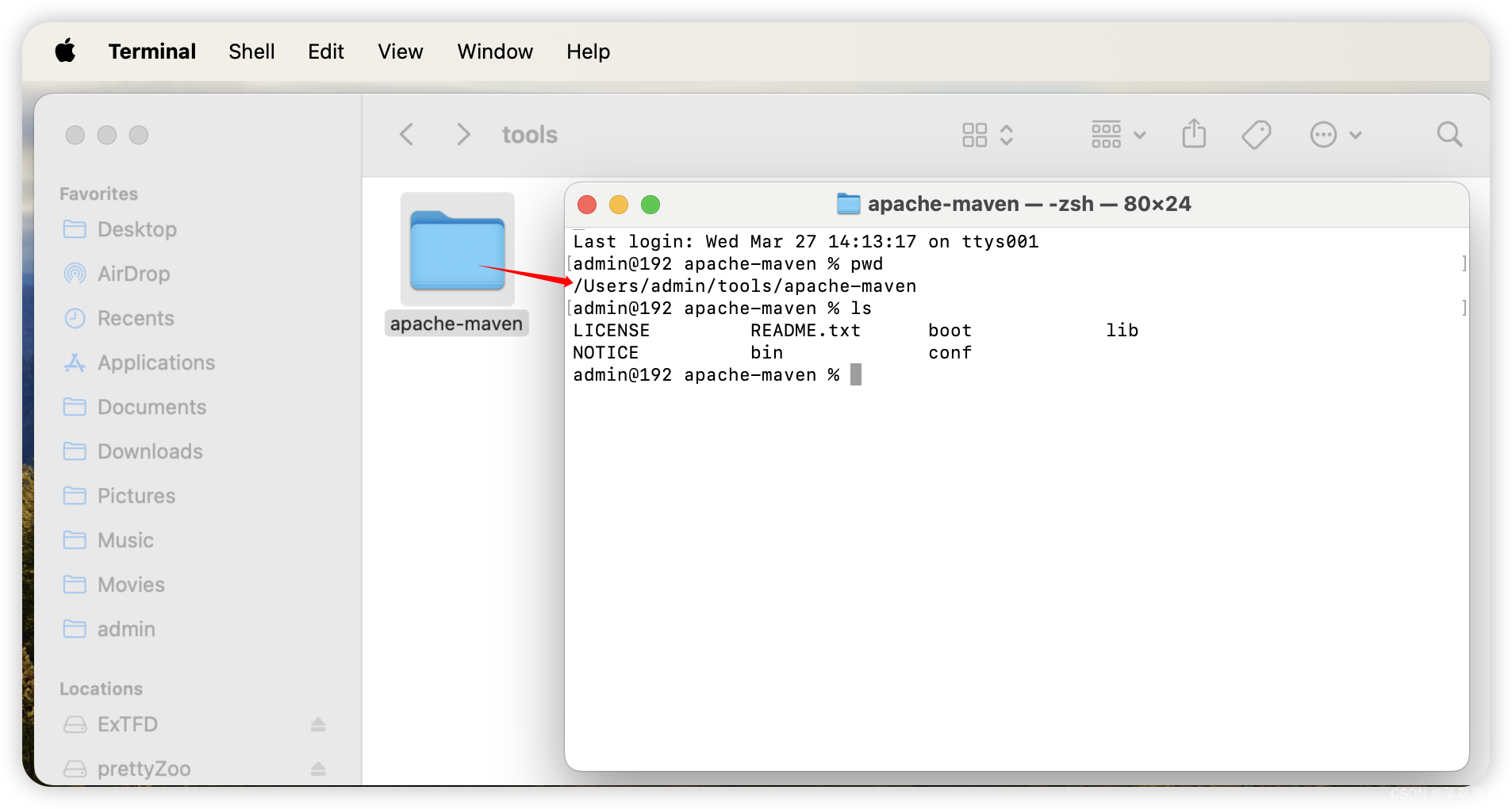Screen dimensions: 1512x809
Task: Go back in Finder window
Action: pos(406,135)
